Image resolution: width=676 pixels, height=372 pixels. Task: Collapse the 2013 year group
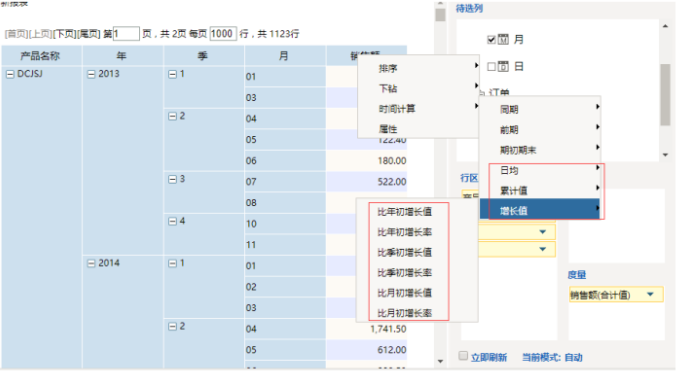tap(91, 74)
